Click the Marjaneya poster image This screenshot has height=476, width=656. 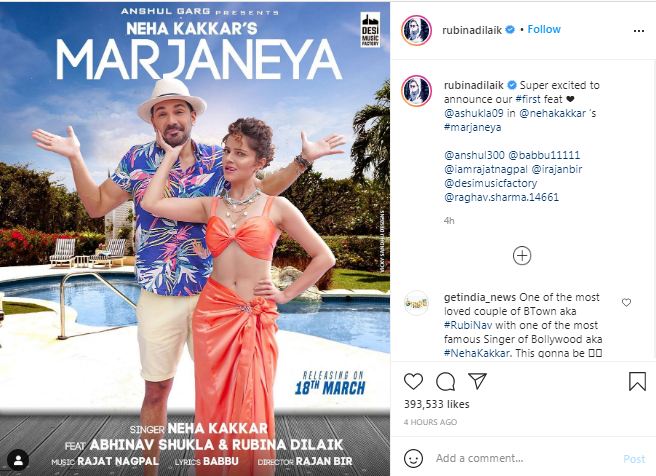(195, 238)
